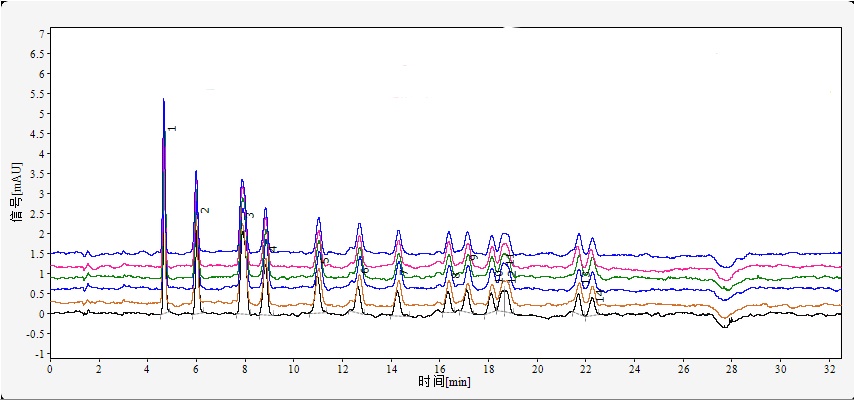The height and width of the screenshot is (400, 854).
Task: Click the 16 tick label on time axis
Action: coord(439,368)
